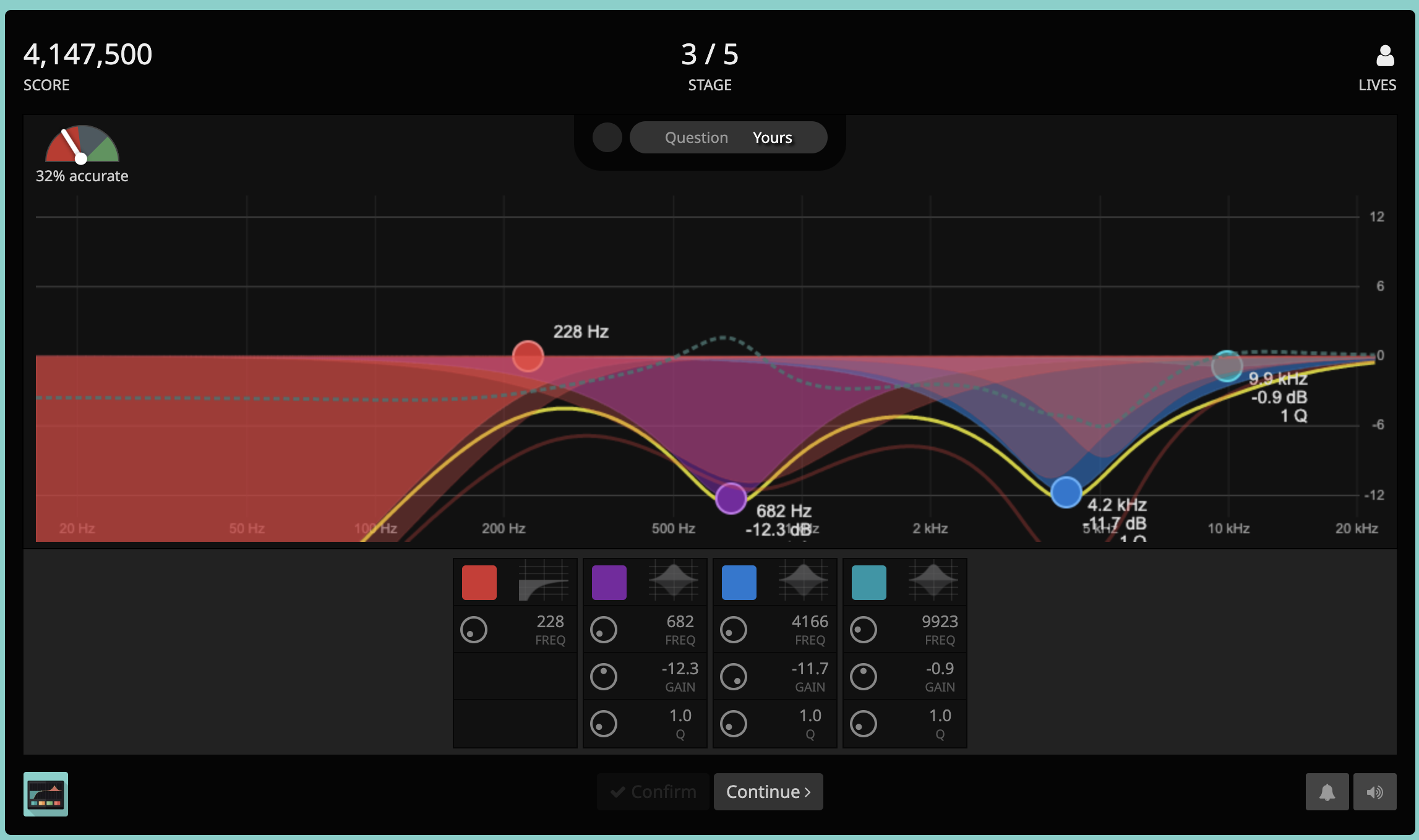Click the speaker volume icon
This screenshot has height=840, width=1419.
pos(1375,792)
